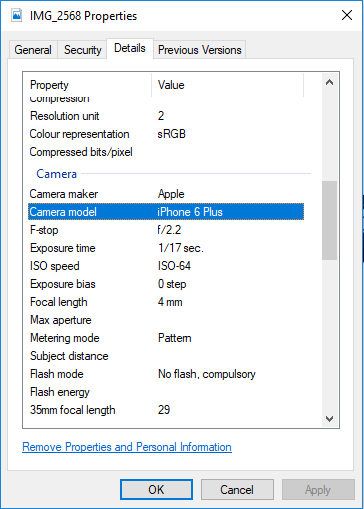Click the 4 mm value

tap(170, 302)
